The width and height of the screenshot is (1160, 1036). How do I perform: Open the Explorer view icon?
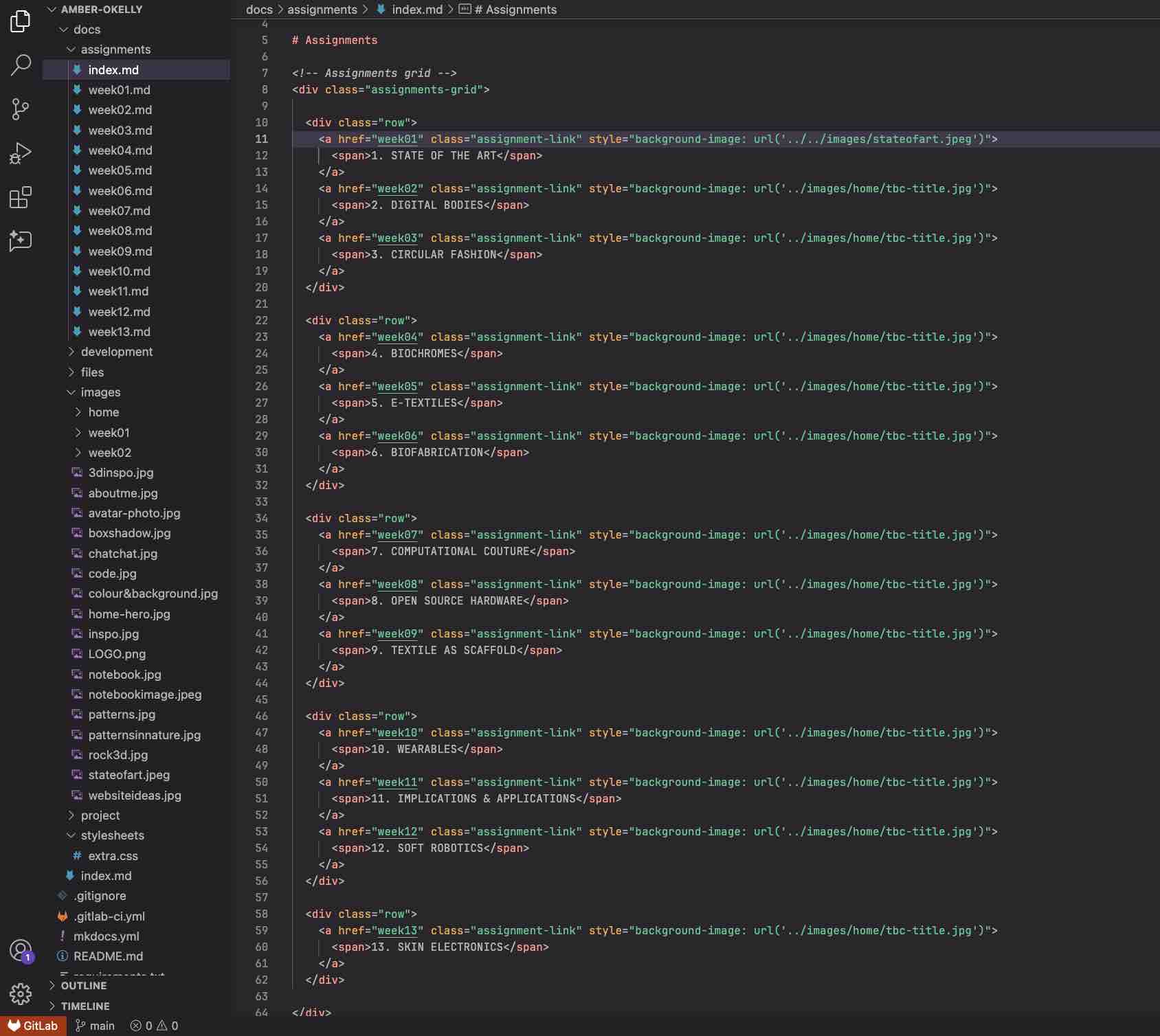[21, 21]
